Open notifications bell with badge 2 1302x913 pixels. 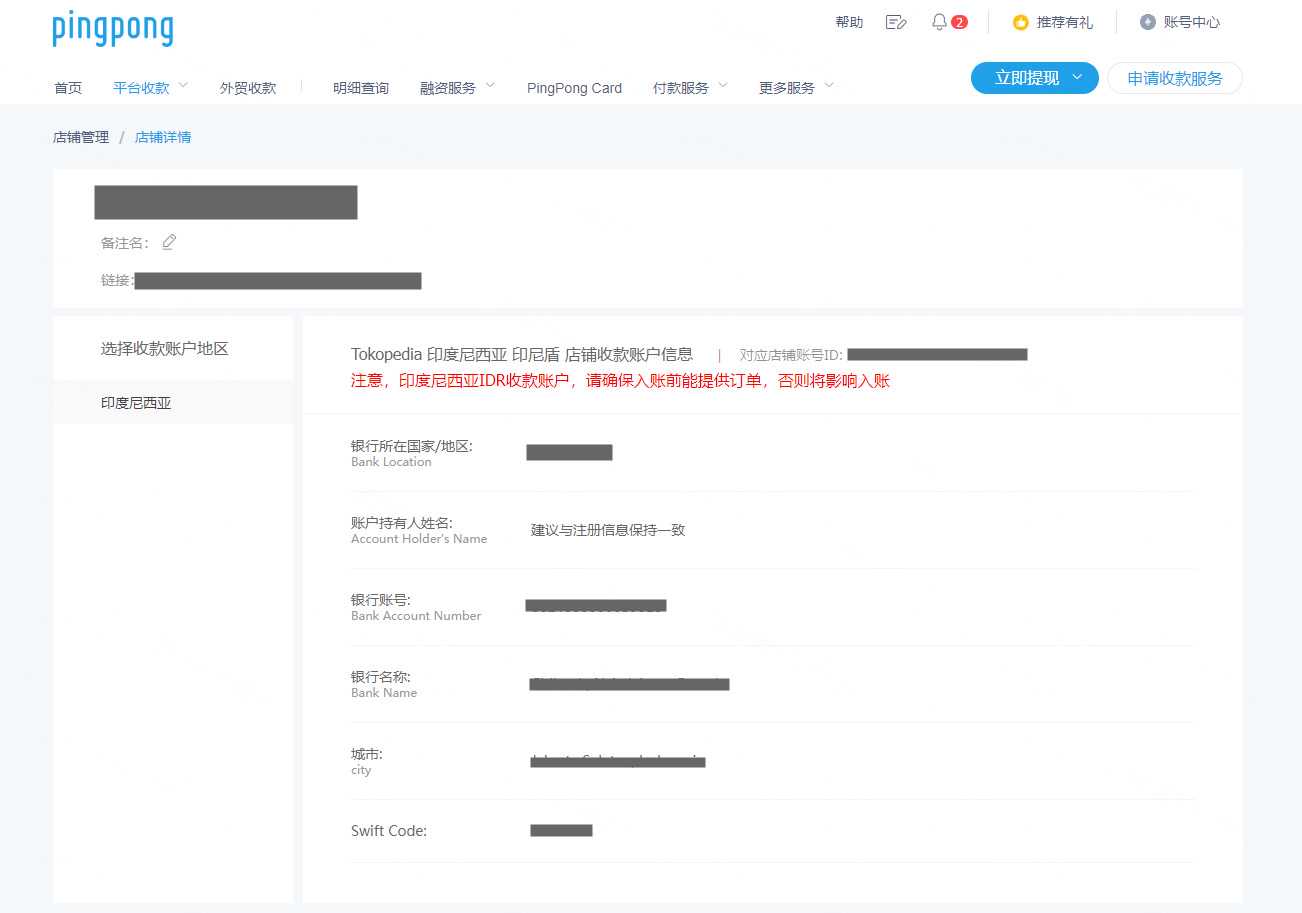click(x=949, y=22)
